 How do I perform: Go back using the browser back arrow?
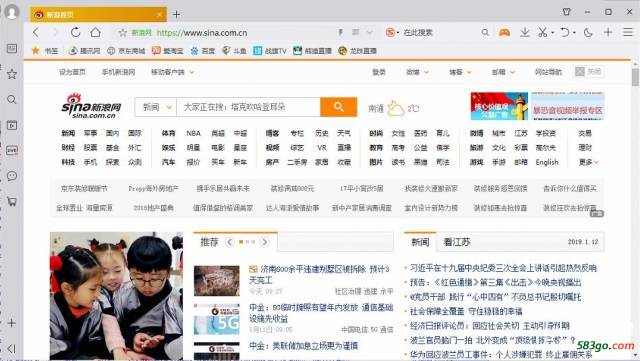(36, 32)
